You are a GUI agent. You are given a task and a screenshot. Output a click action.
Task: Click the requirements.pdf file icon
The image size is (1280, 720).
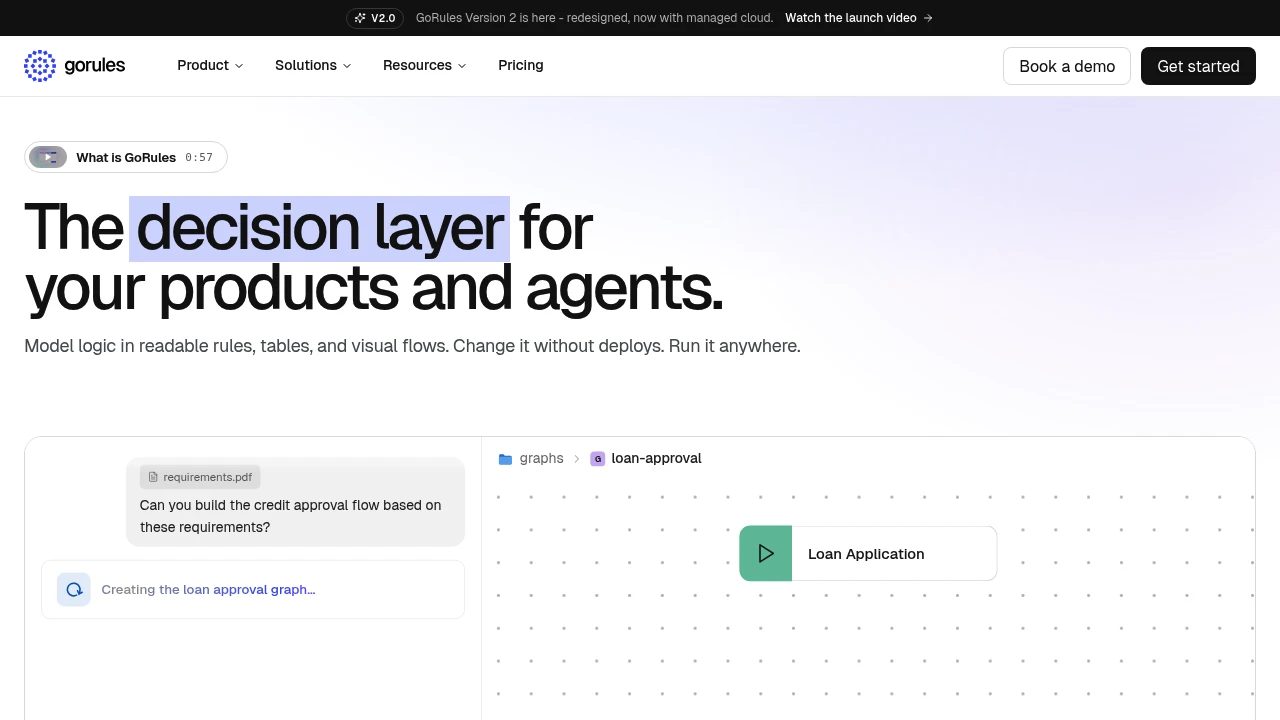(x=153, y=477)
